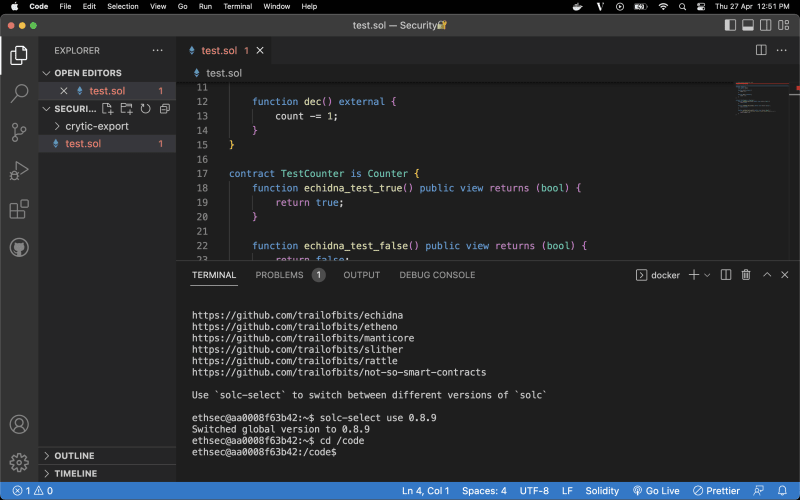Open editor more actions ellipsis
800x500 pixels.
click(781, 50)
